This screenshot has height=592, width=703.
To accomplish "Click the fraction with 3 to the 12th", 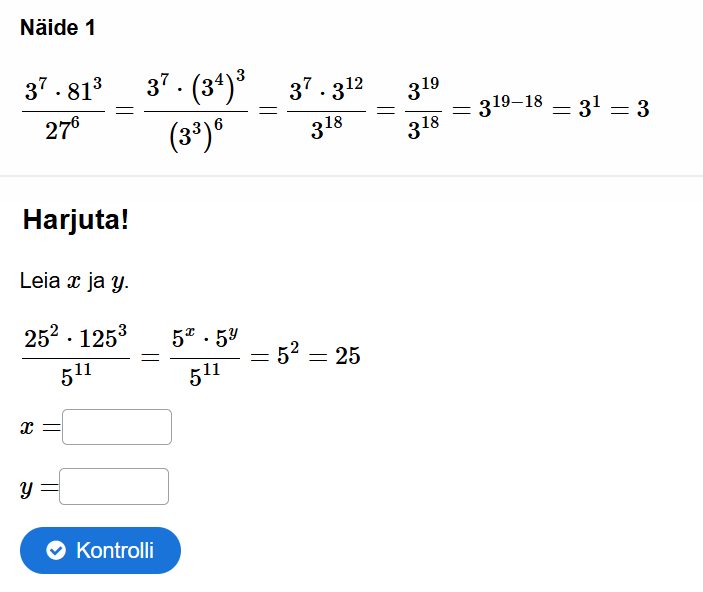I will pyautogui.click(x=326, y=110).
